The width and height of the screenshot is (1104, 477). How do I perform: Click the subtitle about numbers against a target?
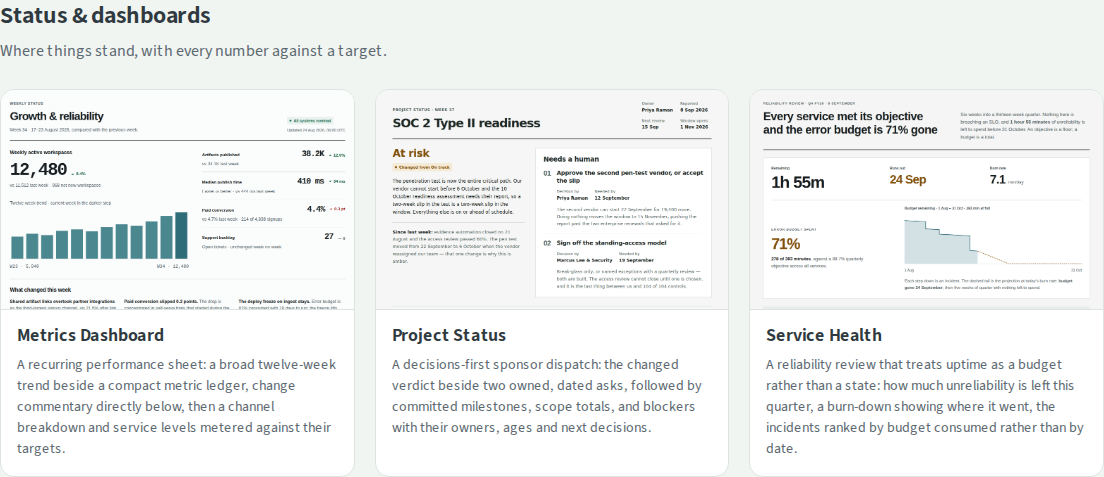(194, 51)
